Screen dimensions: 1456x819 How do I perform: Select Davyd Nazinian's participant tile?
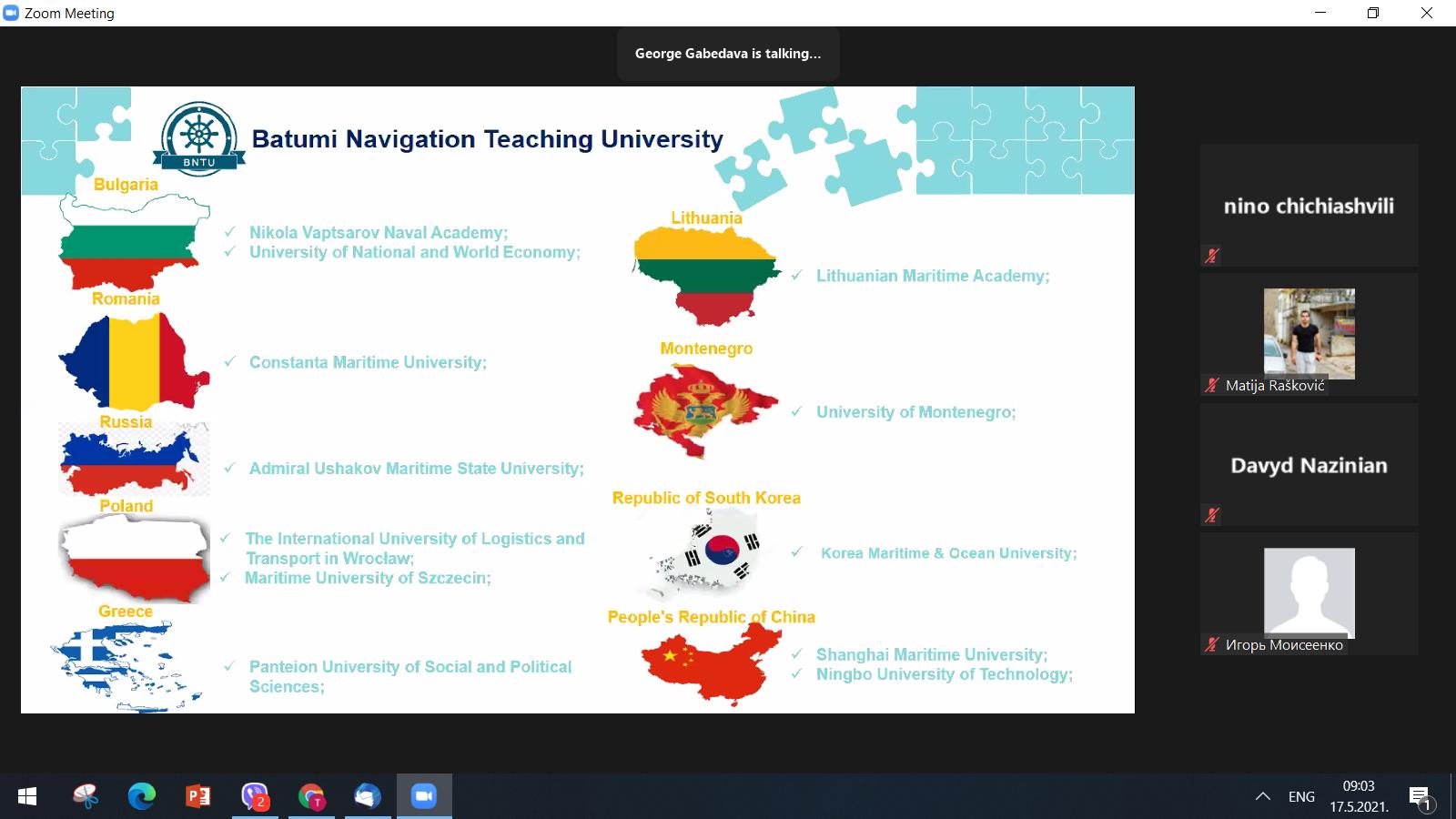[x=1309, y=464]
